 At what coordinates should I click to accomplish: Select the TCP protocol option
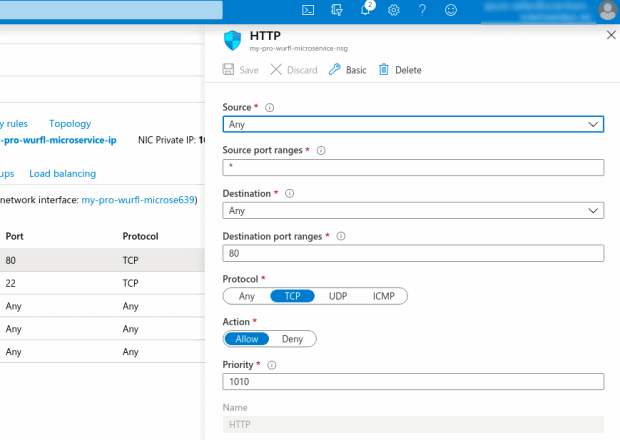[292, 296]
